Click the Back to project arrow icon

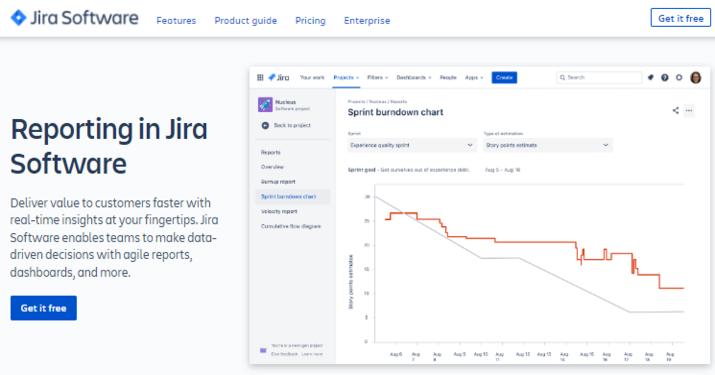pos(265,125)
